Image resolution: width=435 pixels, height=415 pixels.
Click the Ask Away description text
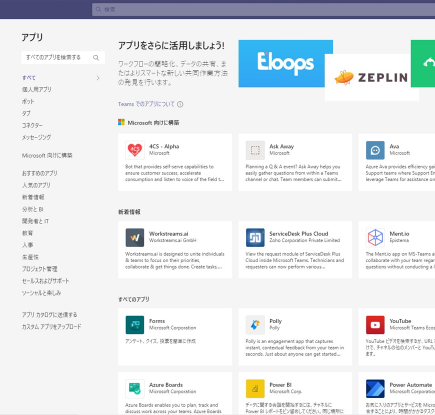pos(294,173)
